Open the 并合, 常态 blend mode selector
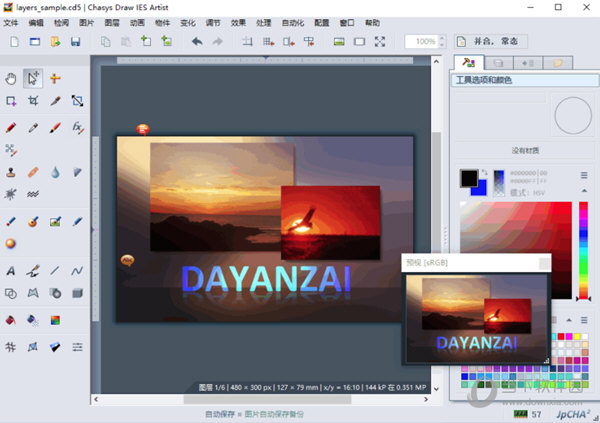Viewport: 600px width, 423px height. 491,41
